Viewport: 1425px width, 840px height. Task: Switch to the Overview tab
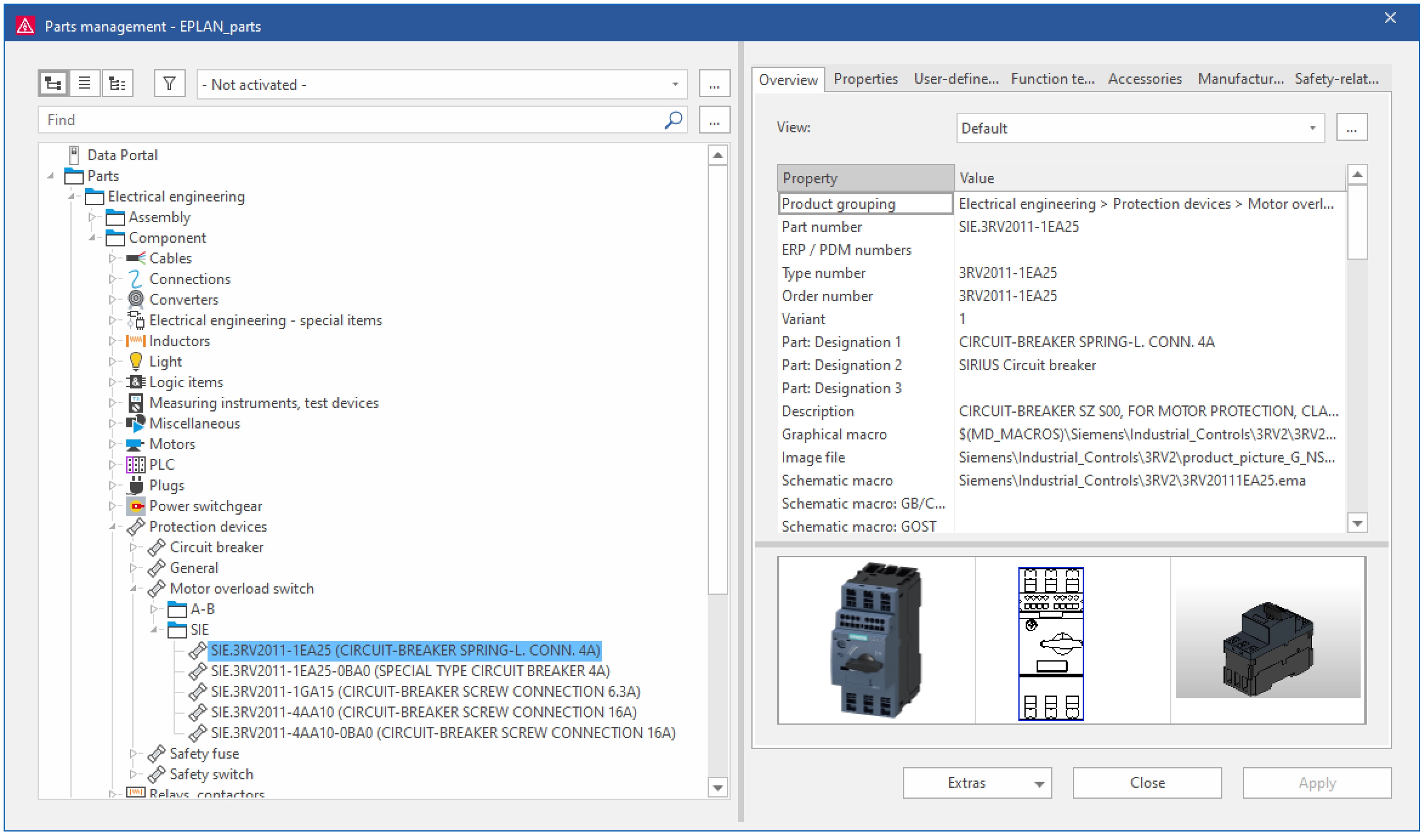pyautogui.click(x=788, y=80)
